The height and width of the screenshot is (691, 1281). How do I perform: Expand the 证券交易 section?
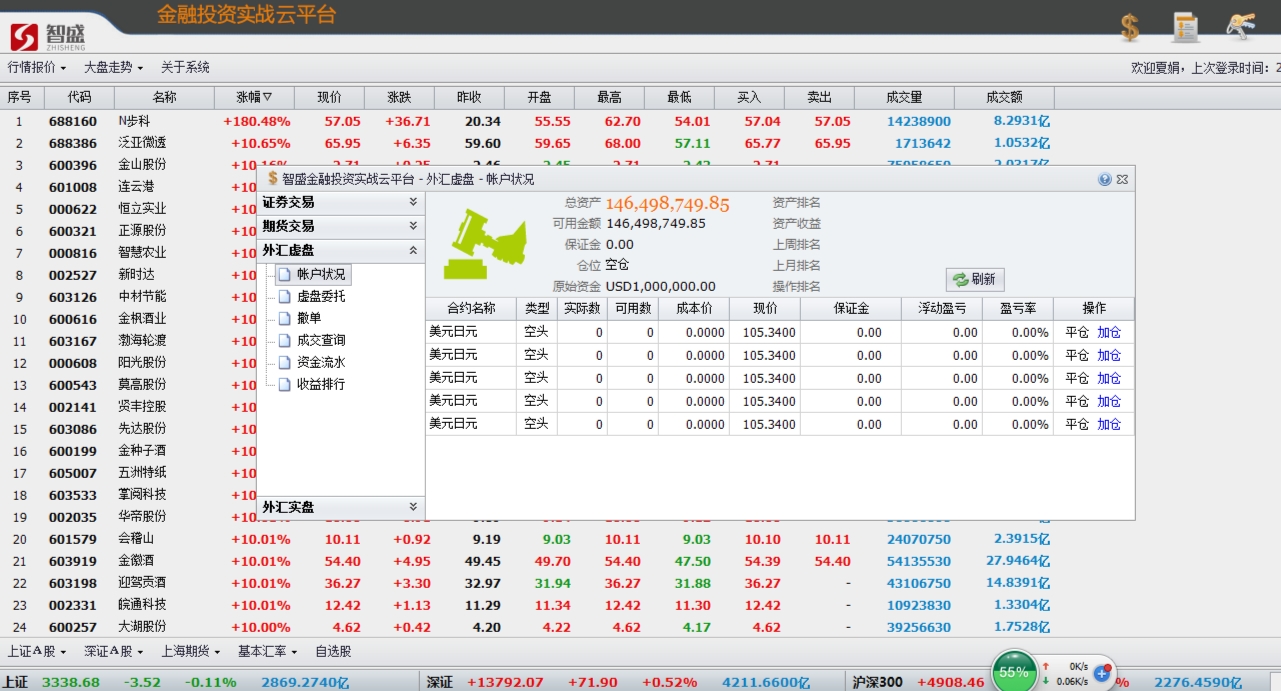[340, 202]
